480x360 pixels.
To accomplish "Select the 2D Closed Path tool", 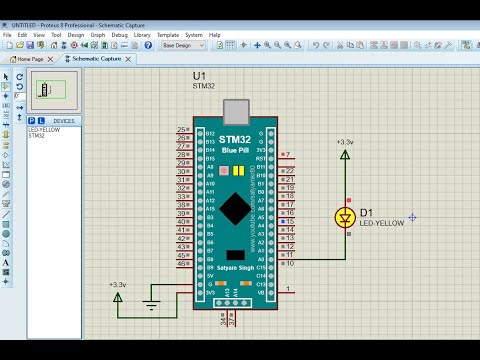I will pos(6,253).
